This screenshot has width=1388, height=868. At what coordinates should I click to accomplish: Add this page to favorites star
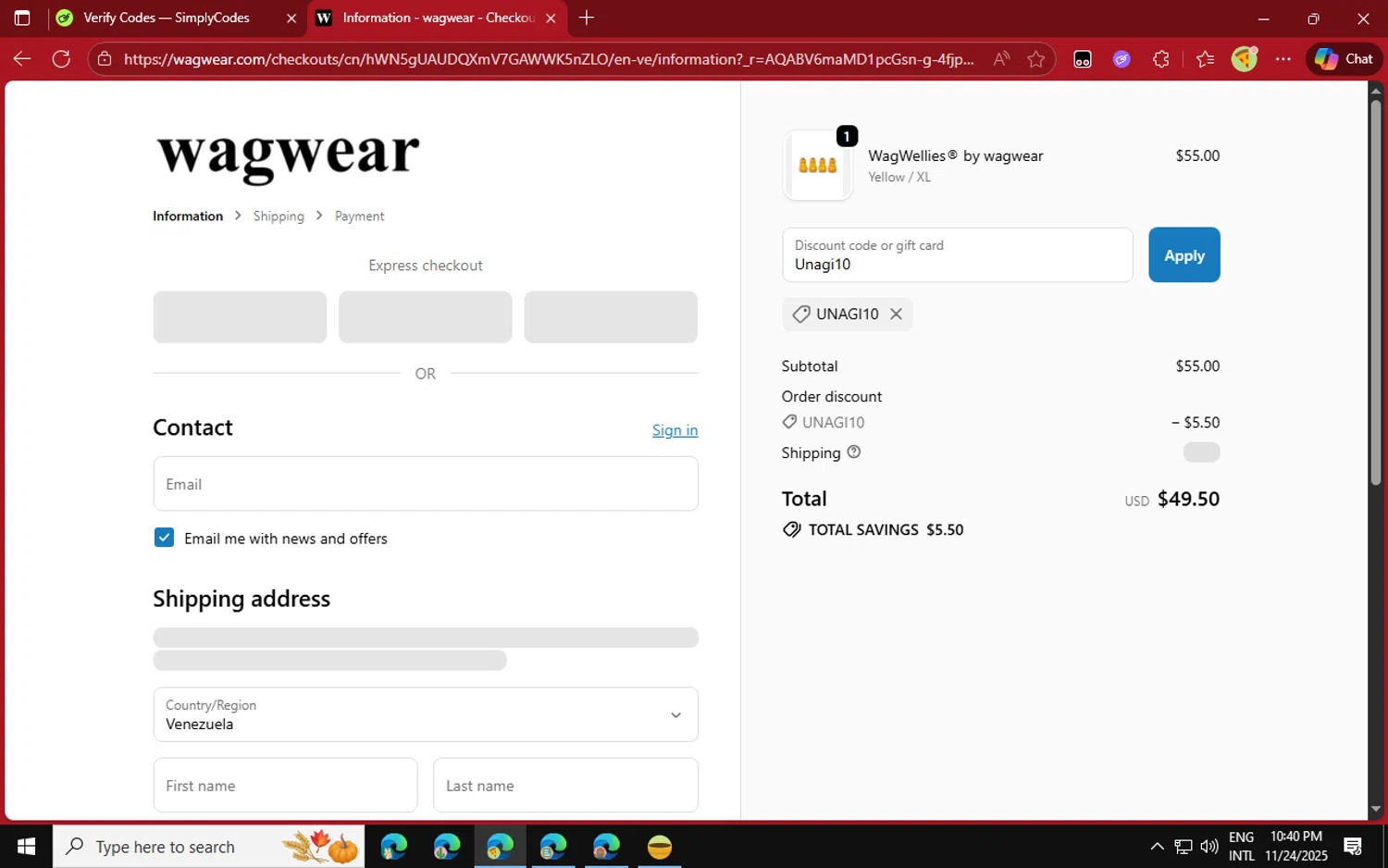[x=1035, y=59]
